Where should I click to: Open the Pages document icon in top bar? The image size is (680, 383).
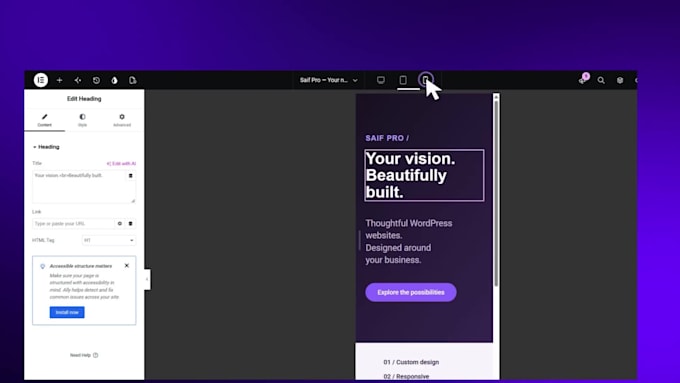click(x=133, y=80)
